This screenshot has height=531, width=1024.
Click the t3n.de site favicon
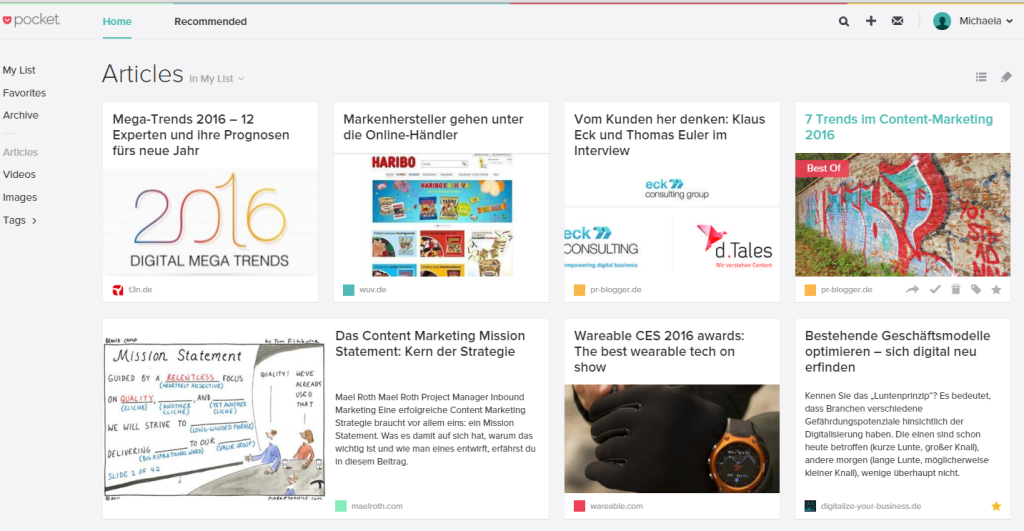[x=118, y=290]
